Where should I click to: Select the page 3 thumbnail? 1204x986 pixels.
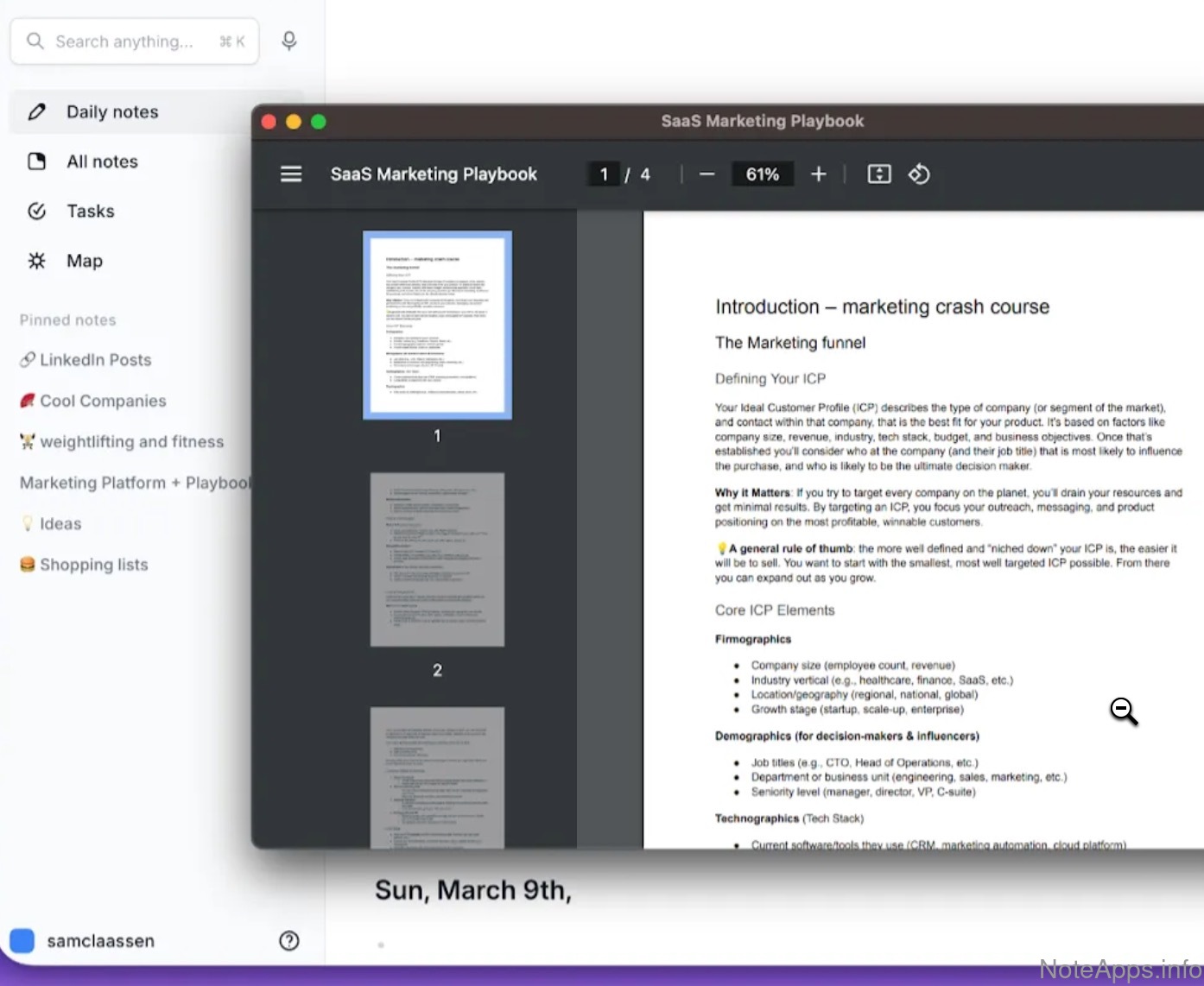437,777
